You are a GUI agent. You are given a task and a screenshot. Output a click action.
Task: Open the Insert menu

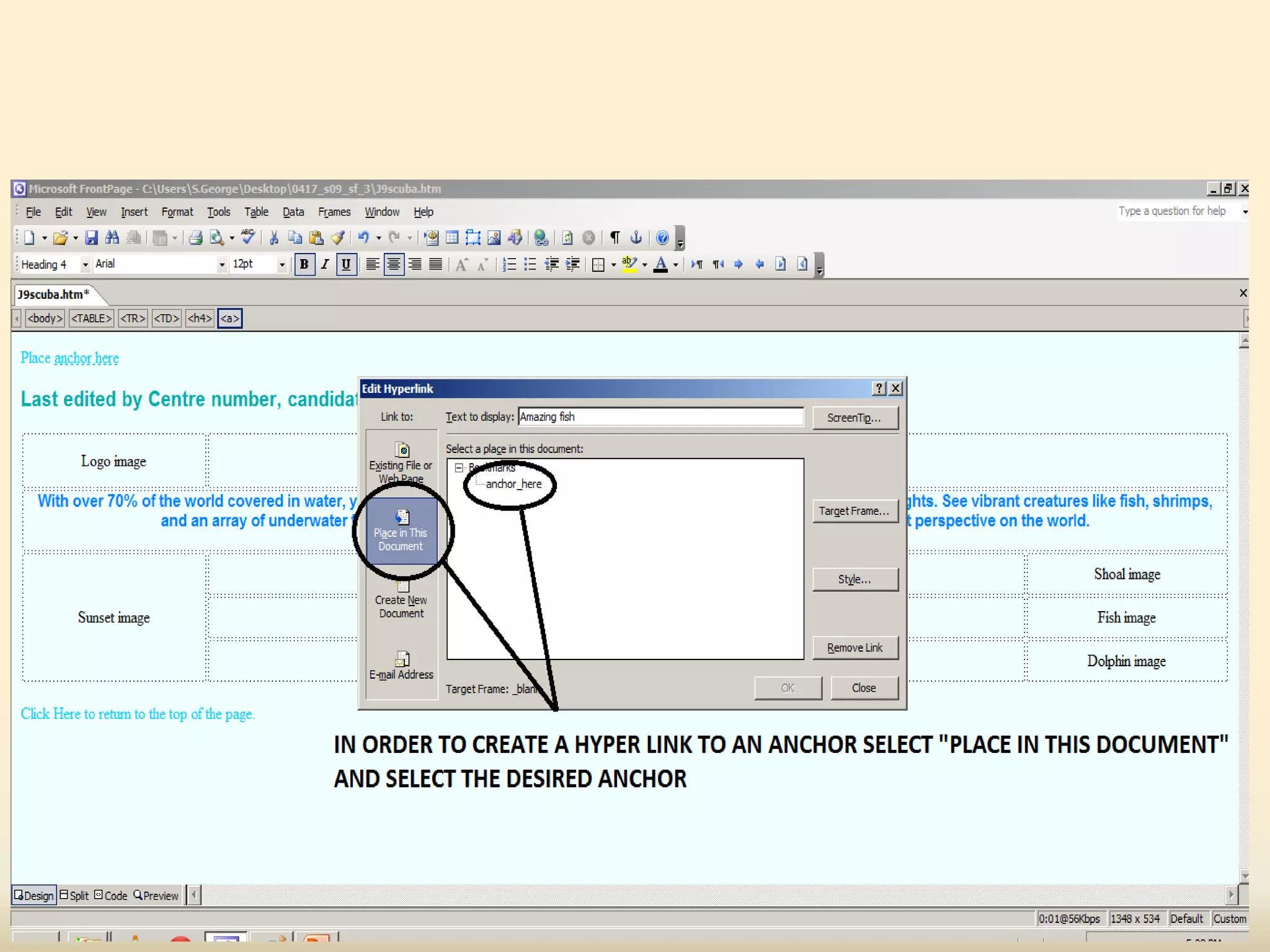pos(134,212)
